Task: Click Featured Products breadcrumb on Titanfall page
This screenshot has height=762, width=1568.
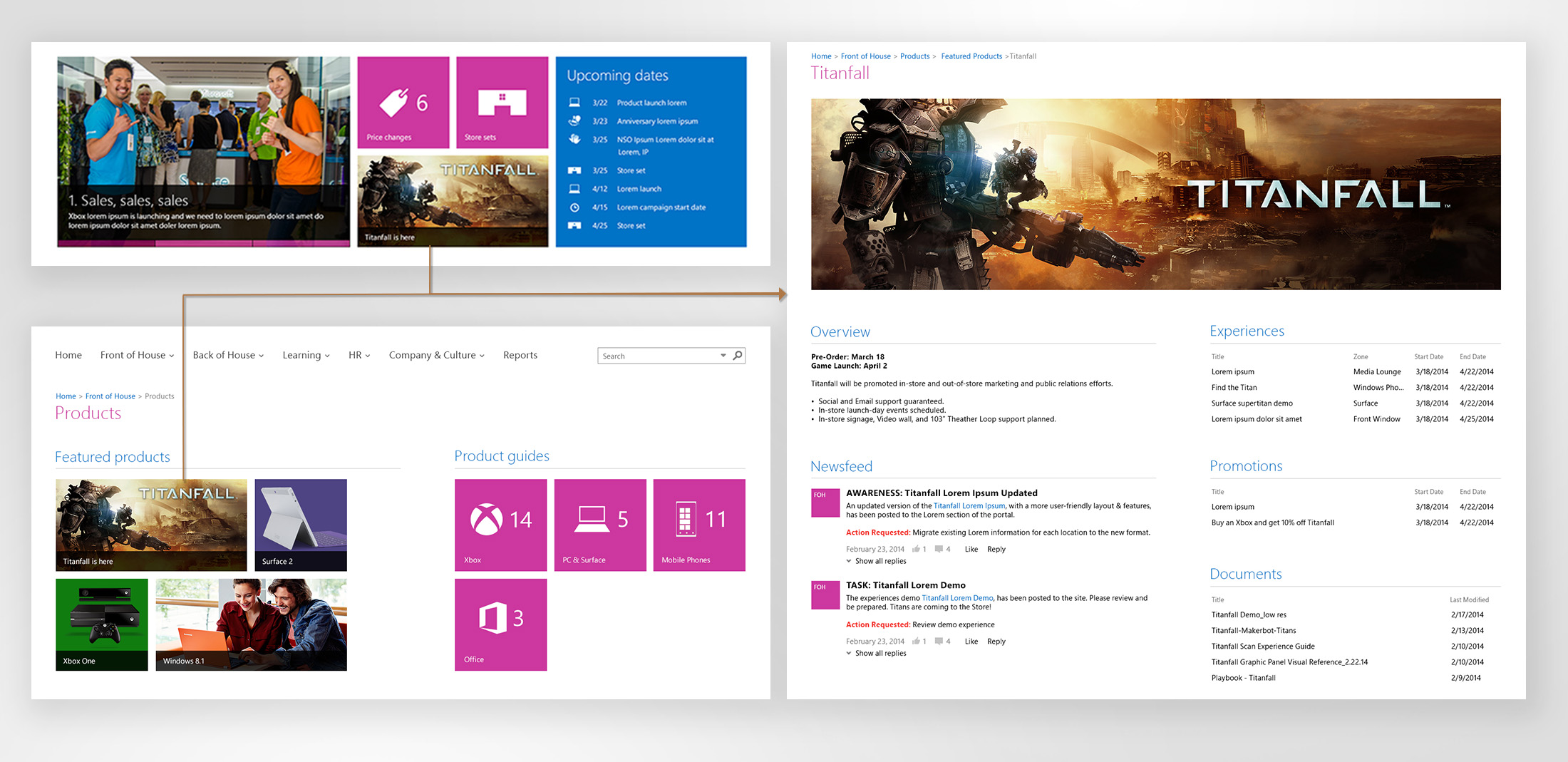Action: tap(971, 56)
